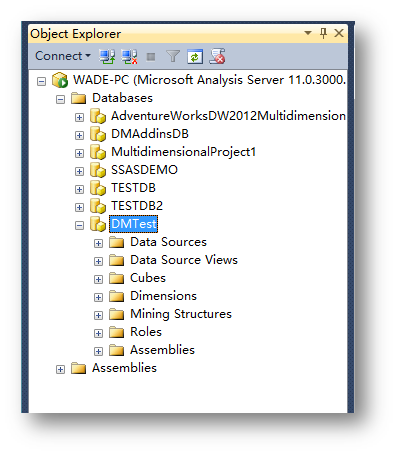Expand the AdventureWorksDW2012Multidimension database
The width and height of the screenshot is (397, 455).
coord(79,117)
